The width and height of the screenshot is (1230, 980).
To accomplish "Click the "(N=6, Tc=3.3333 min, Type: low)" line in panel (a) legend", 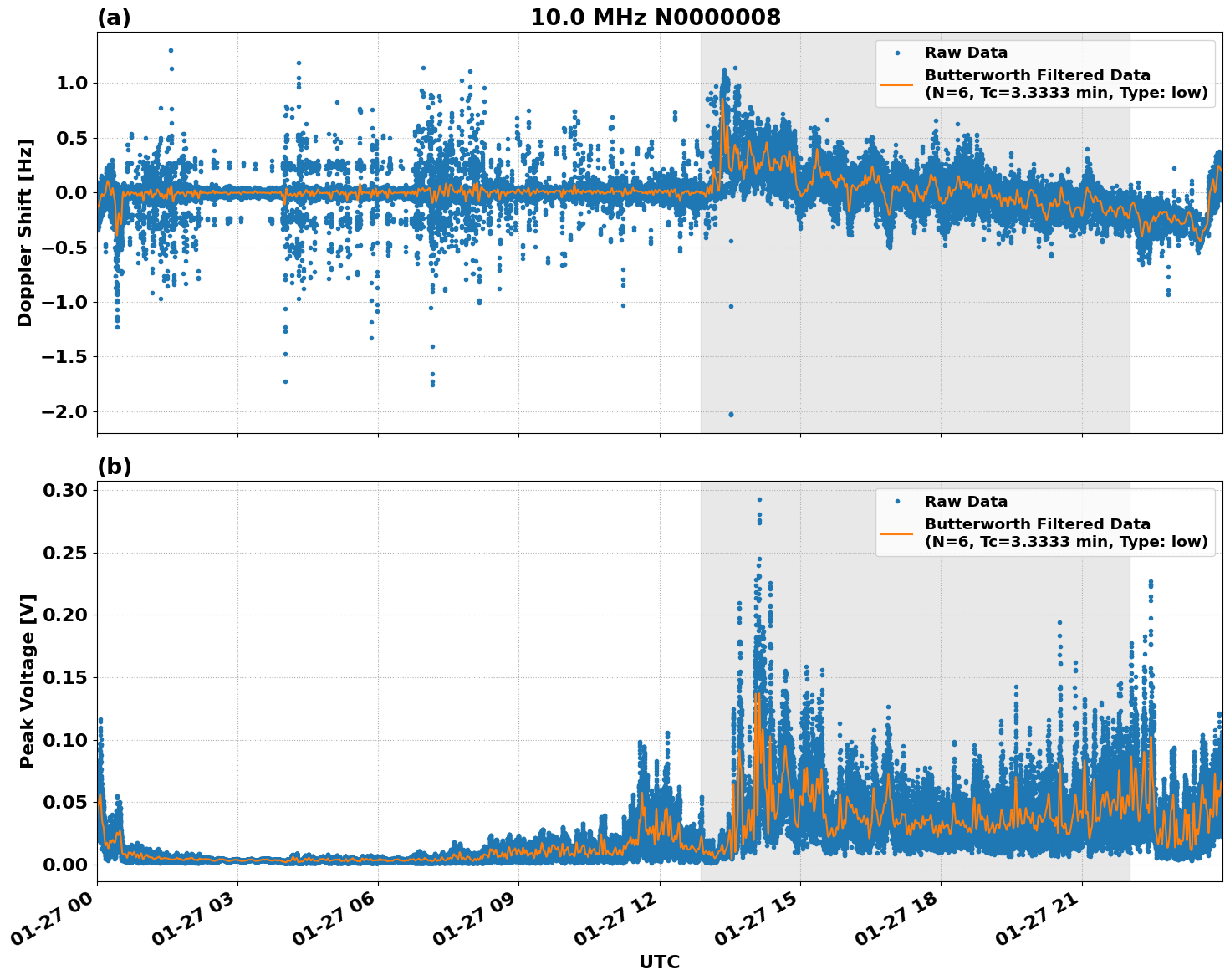I will [x=1066, y=93].
